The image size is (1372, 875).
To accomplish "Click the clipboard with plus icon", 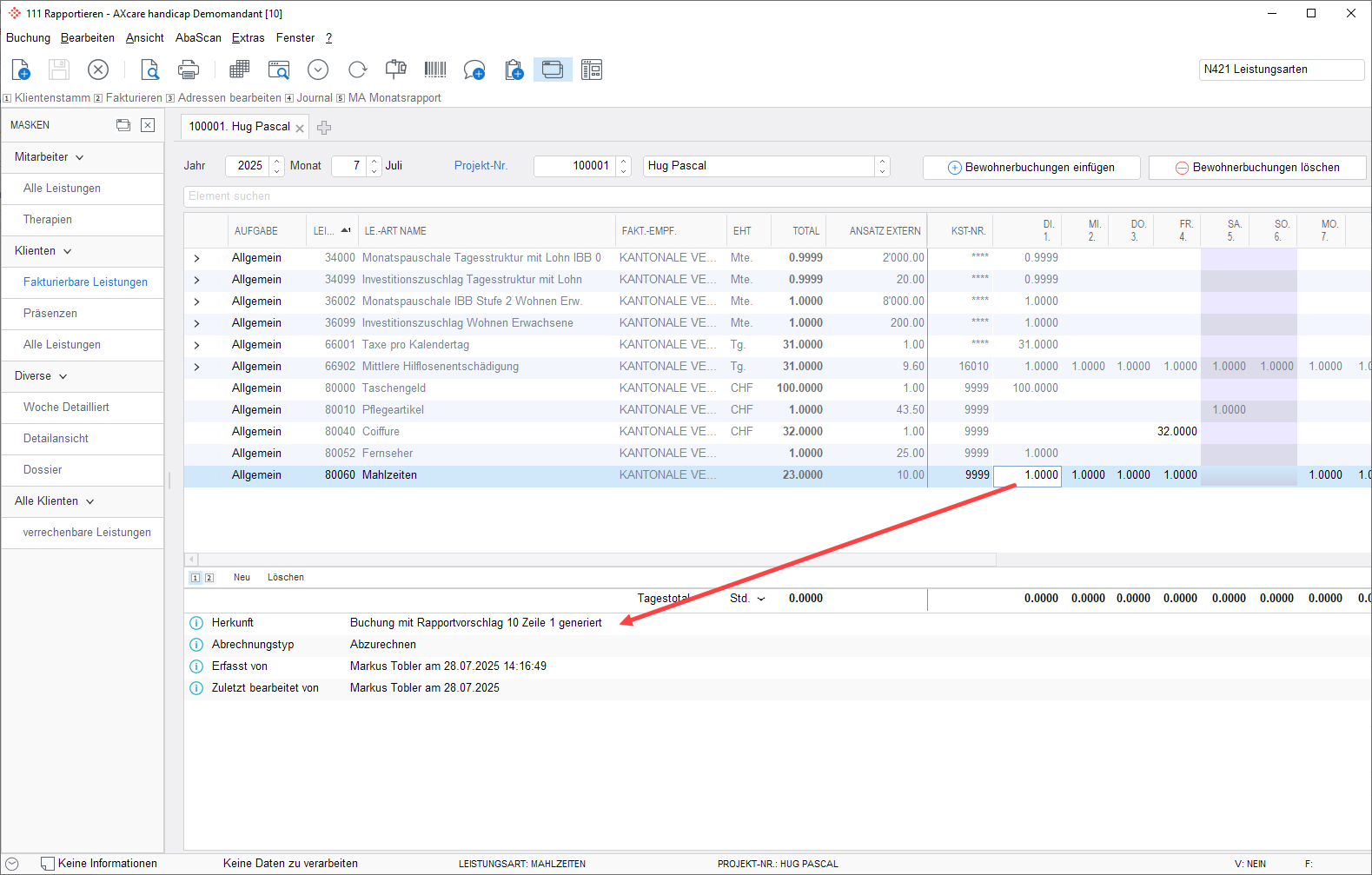I will tap(514, 70).
